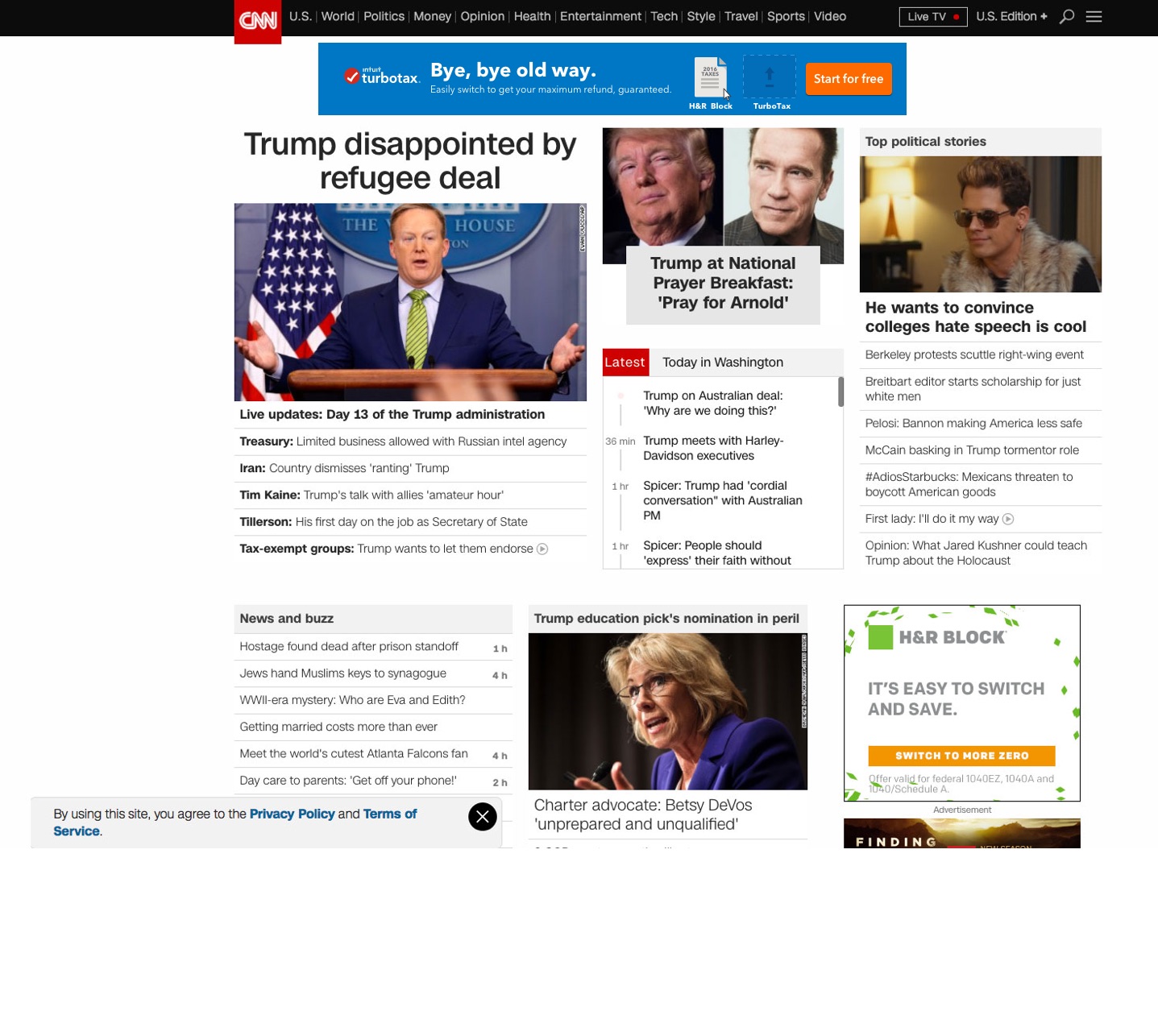
Task: Open the hamburger menu icon
Action: coord(1094,17)
